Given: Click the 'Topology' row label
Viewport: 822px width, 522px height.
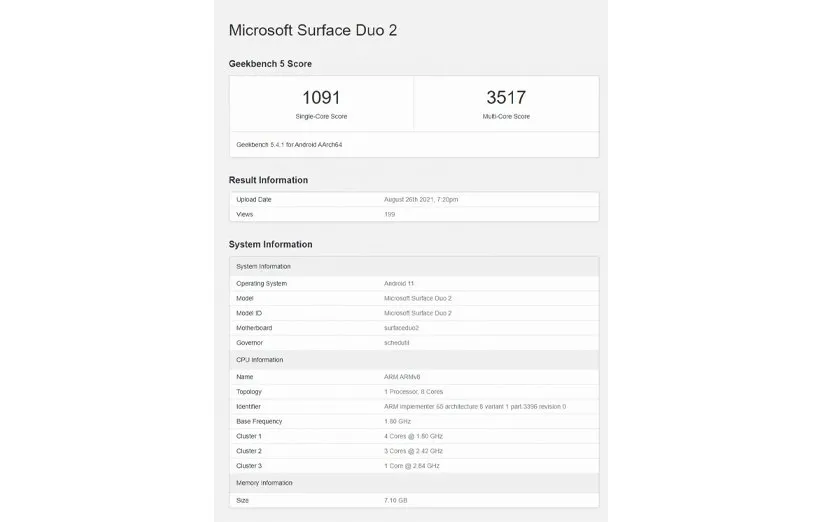Looking at the screenshot, I should 249,392.
